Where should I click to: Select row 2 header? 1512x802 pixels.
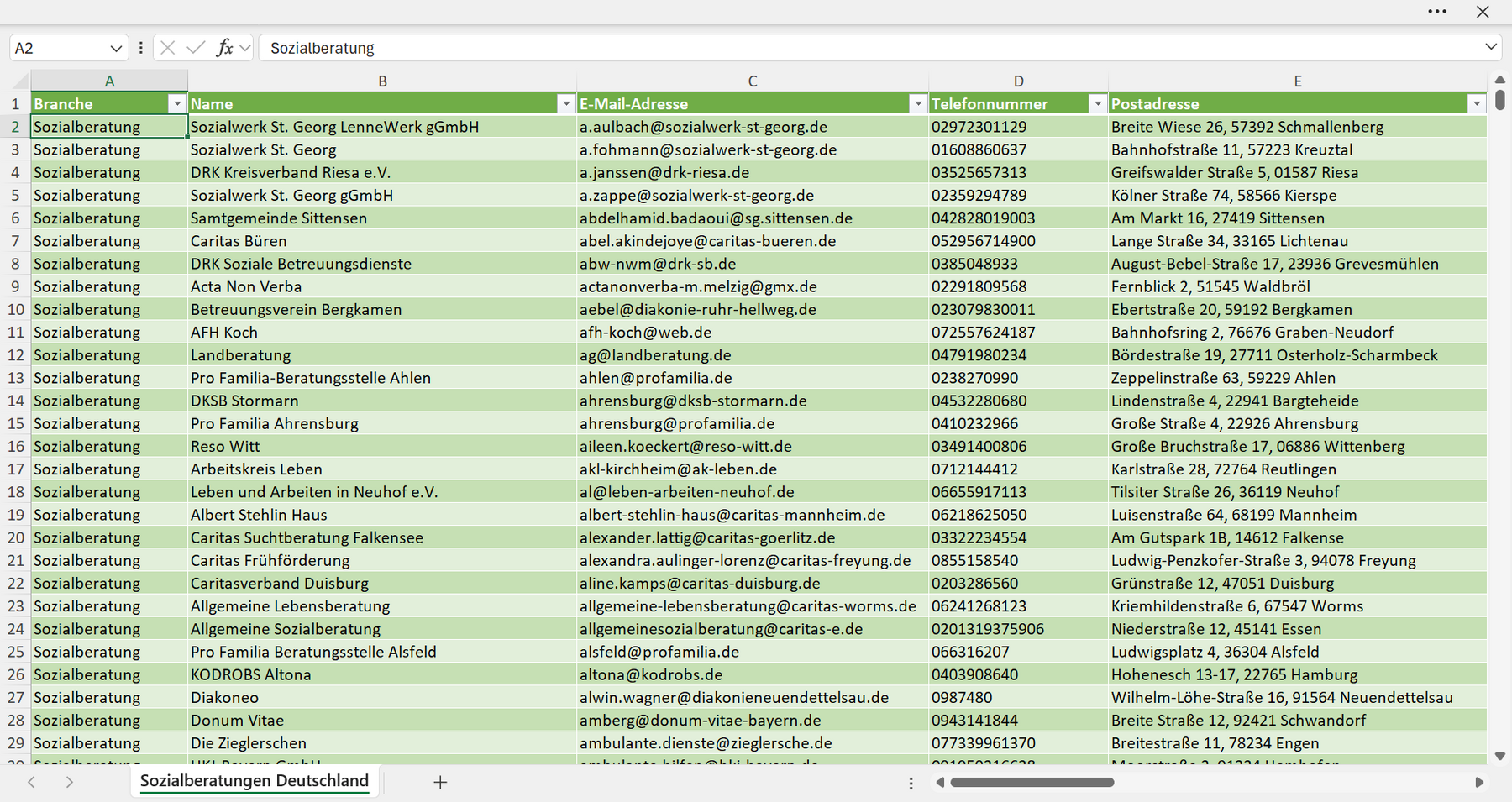[x=15, y=127]
